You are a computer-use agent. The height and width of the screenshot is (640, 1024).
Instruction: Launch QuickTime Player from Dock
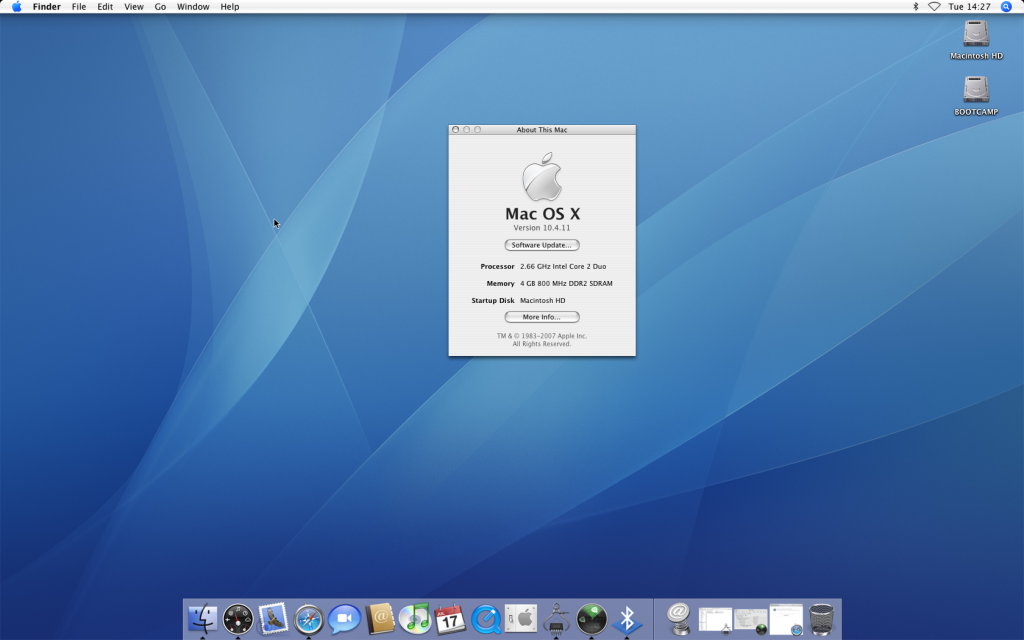coord(485,618)
